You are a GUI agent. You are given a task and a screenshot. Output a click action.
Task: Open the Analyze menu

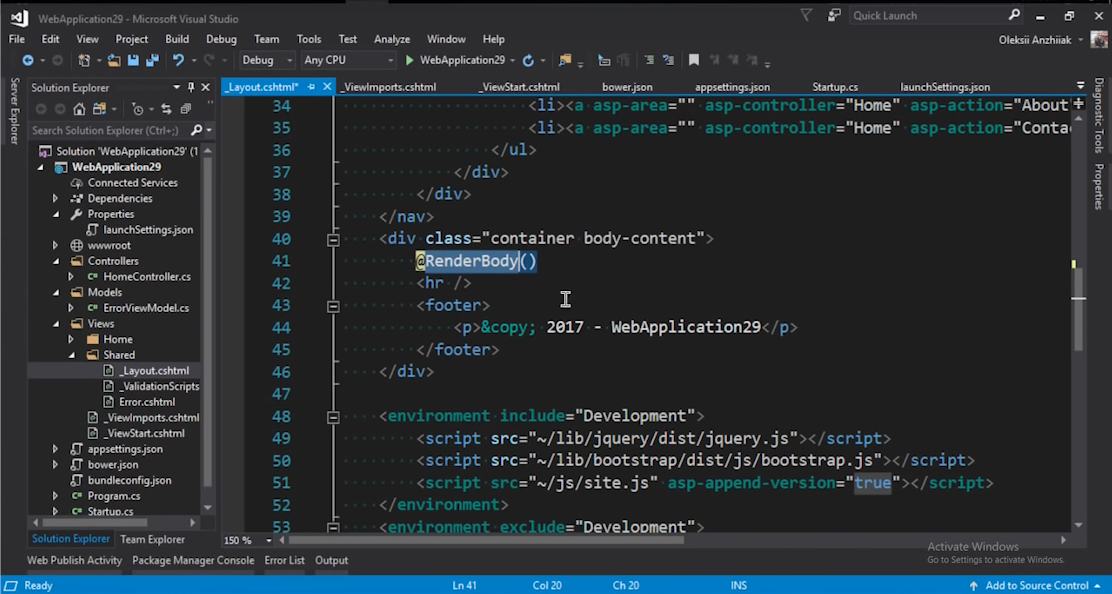(391, 39)
